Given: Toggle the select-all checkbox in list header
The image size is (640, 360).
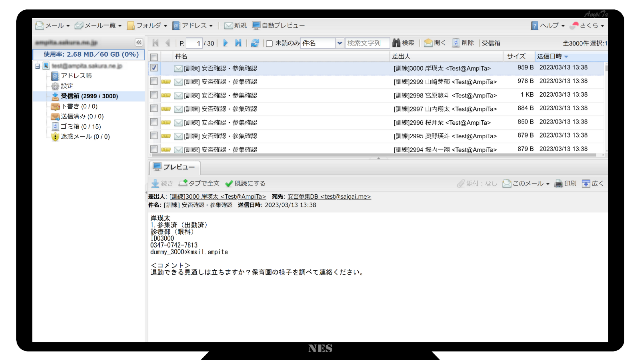Looking at the screenshot, I should click(154, 57).
